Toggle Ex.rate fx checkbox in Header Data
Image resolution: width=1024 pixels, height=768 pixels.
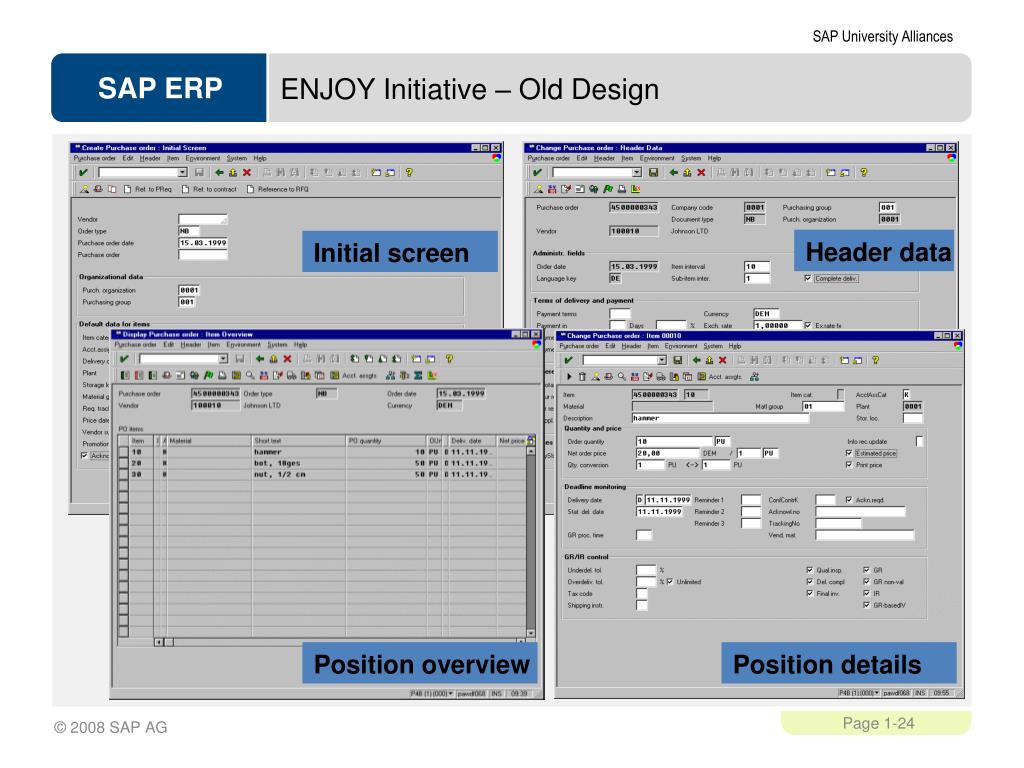pos(808,325)
